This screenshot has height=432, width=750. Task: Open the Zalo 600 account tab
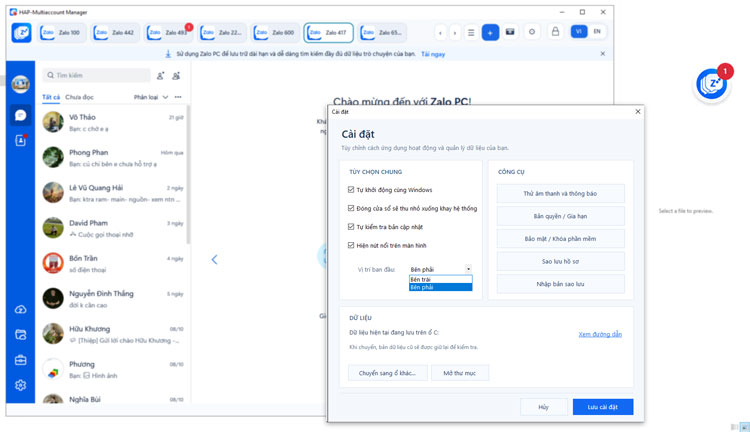[x=275, y=33]
